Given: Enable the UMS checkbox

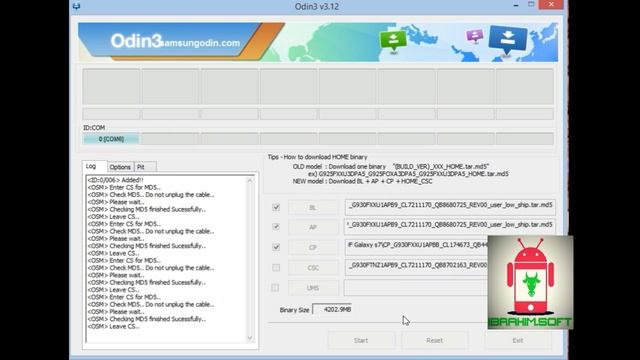Looking at the screenshot, I should (x=275, y=288).
